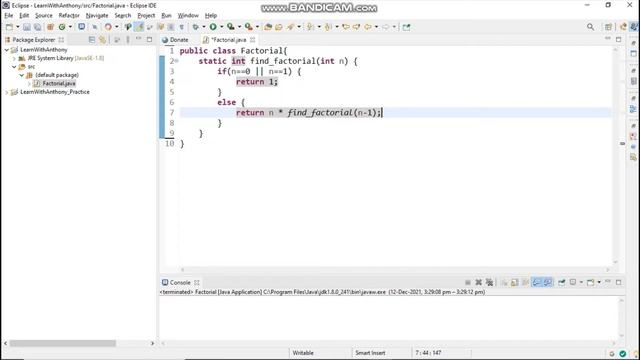The image size is (640, 360).
Task: Click the Coverage run icon
Action: pos(231,27)
